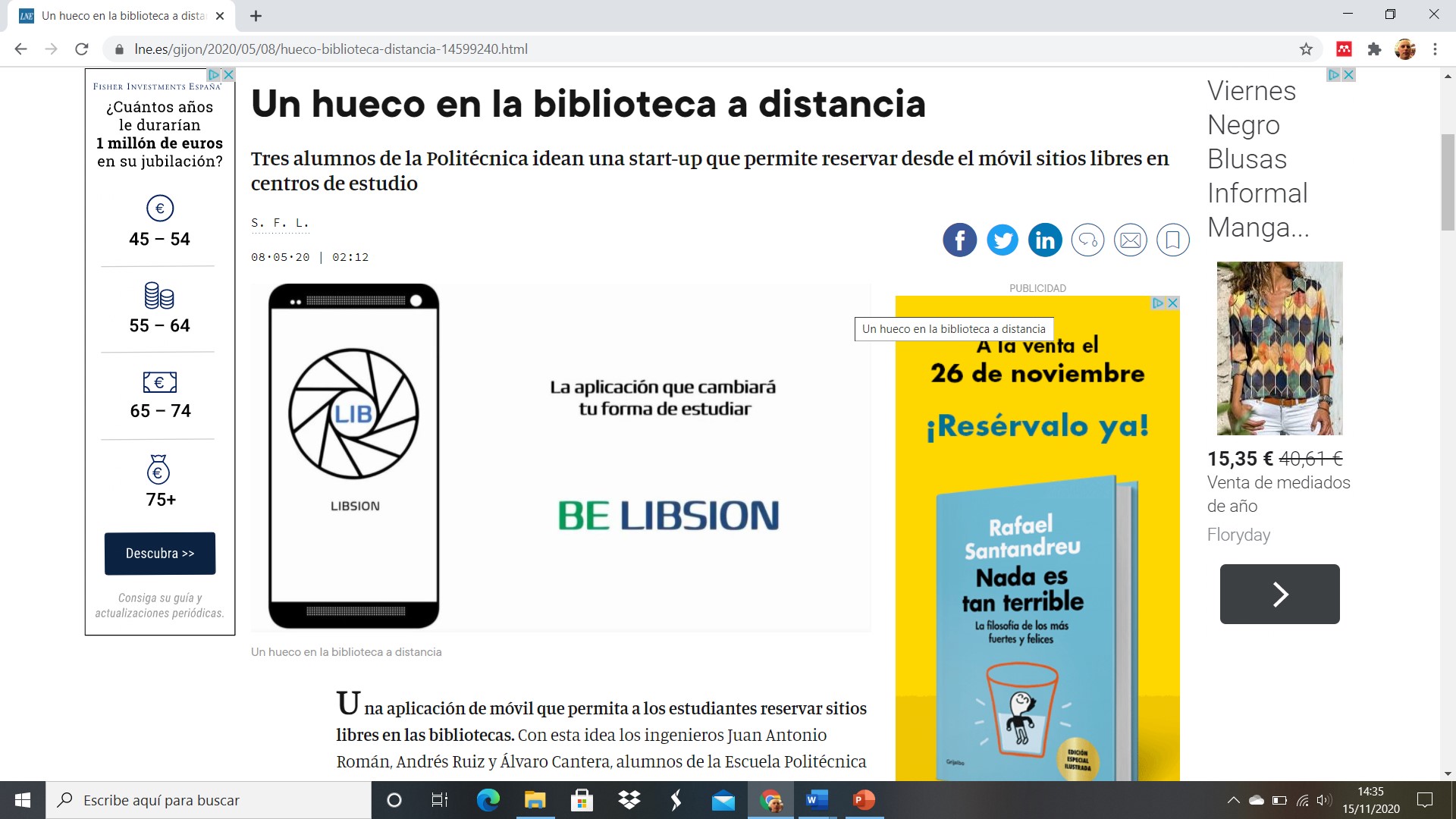This screenshot has height=819, width=1456.
Task: Select the Un hueco en la biblioteca tab
Action: 121,16
